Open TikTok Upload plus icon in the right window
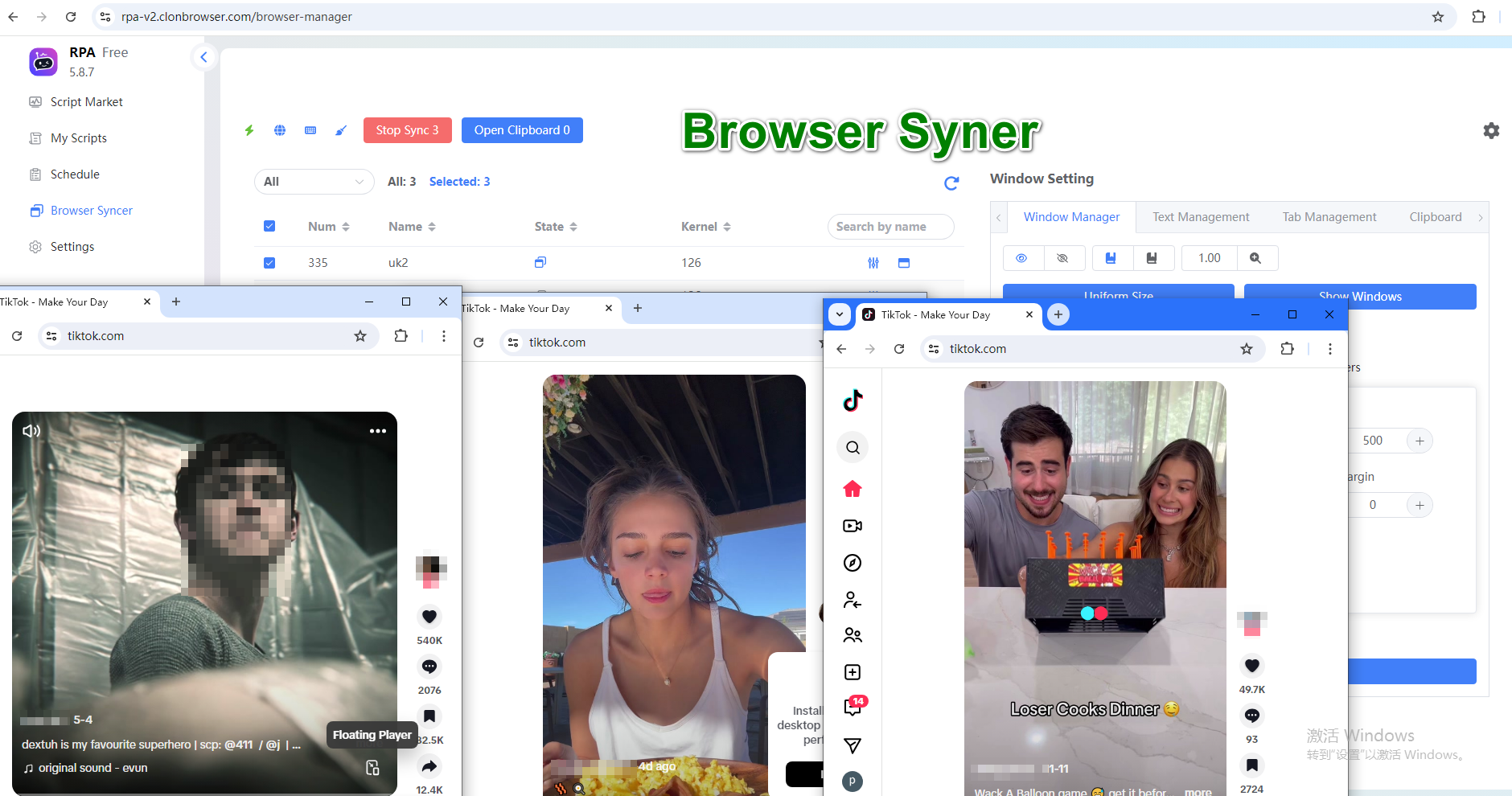This screenshot has height=796, width=1512. (853, 672)
